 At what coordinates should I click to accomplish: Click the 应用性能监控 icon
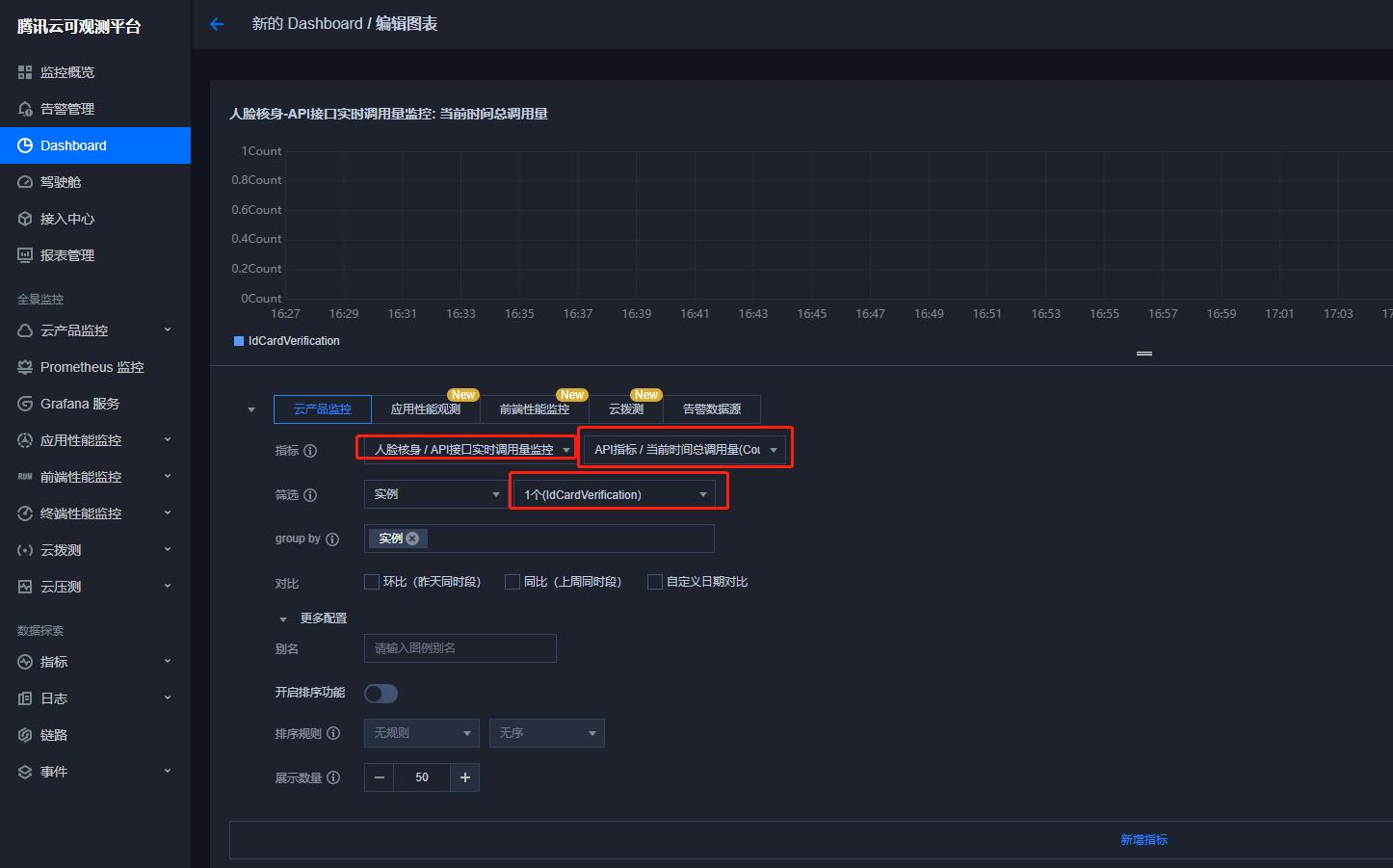(25, 440)
